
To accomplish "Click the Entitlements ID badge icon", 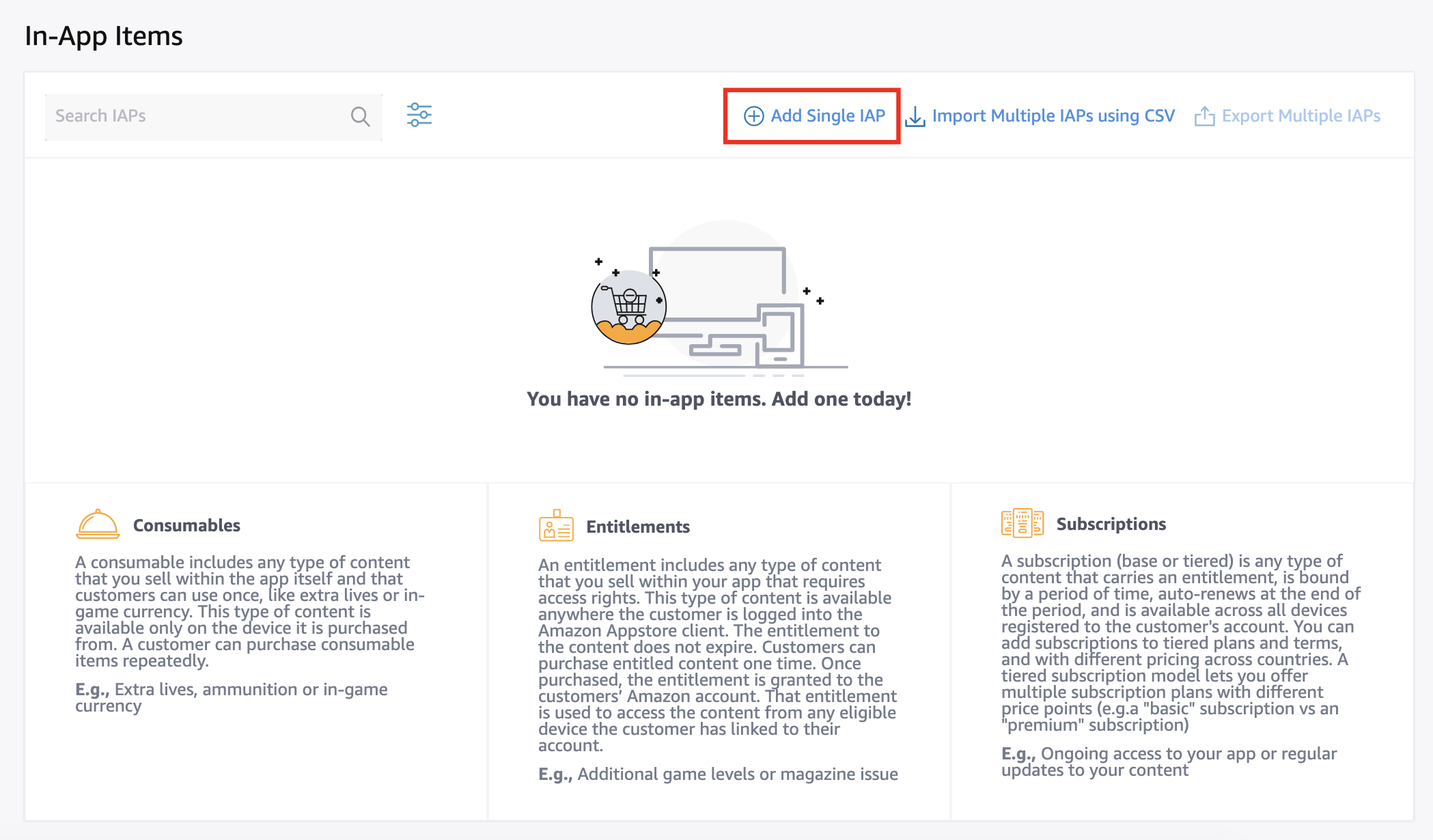I will coord(555,526).
